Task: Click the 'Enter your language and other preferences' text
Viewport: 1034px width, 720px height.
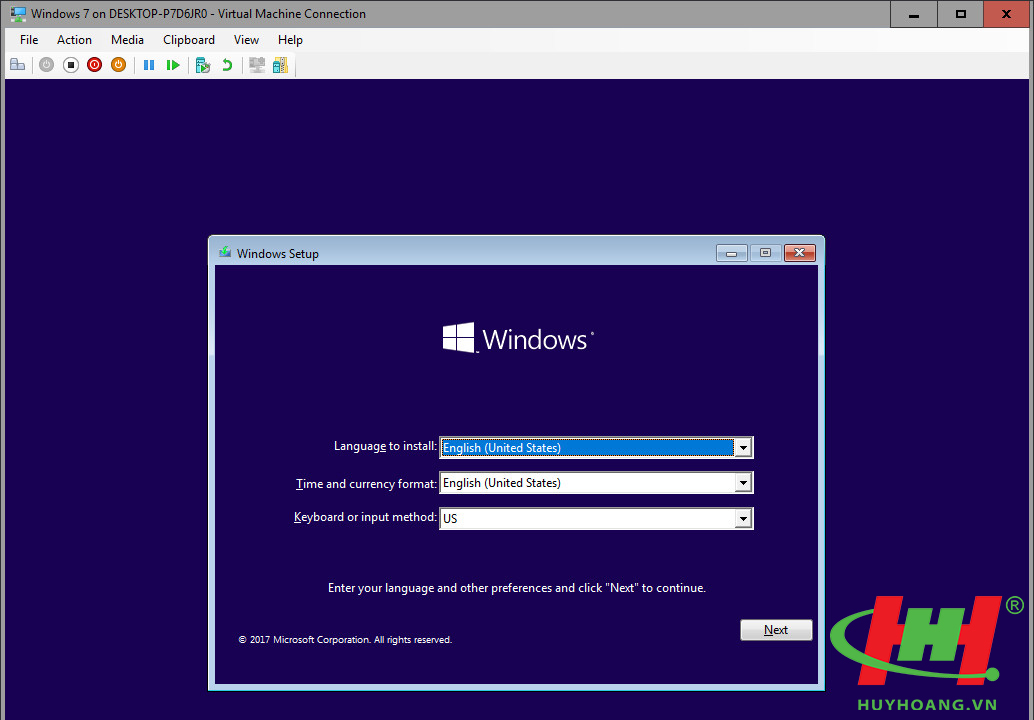Action: tap(516, 587)
